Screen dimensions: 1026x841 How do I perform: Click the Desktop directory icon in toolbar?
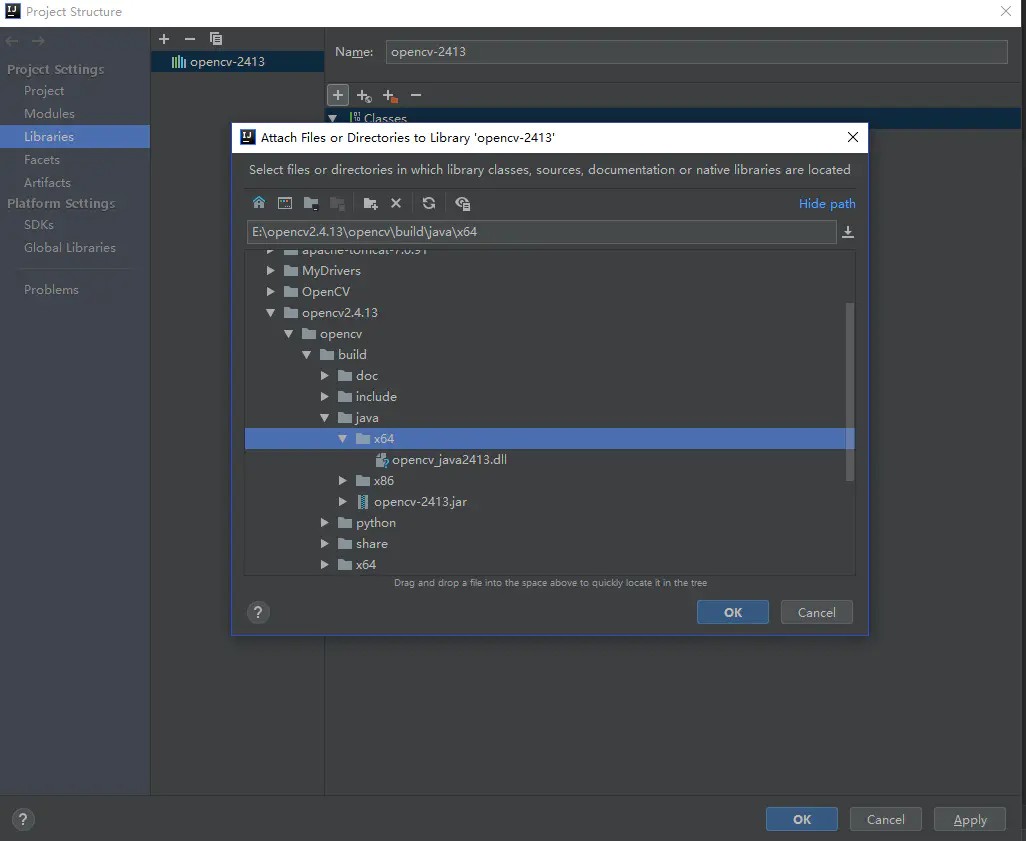point(285,203)
